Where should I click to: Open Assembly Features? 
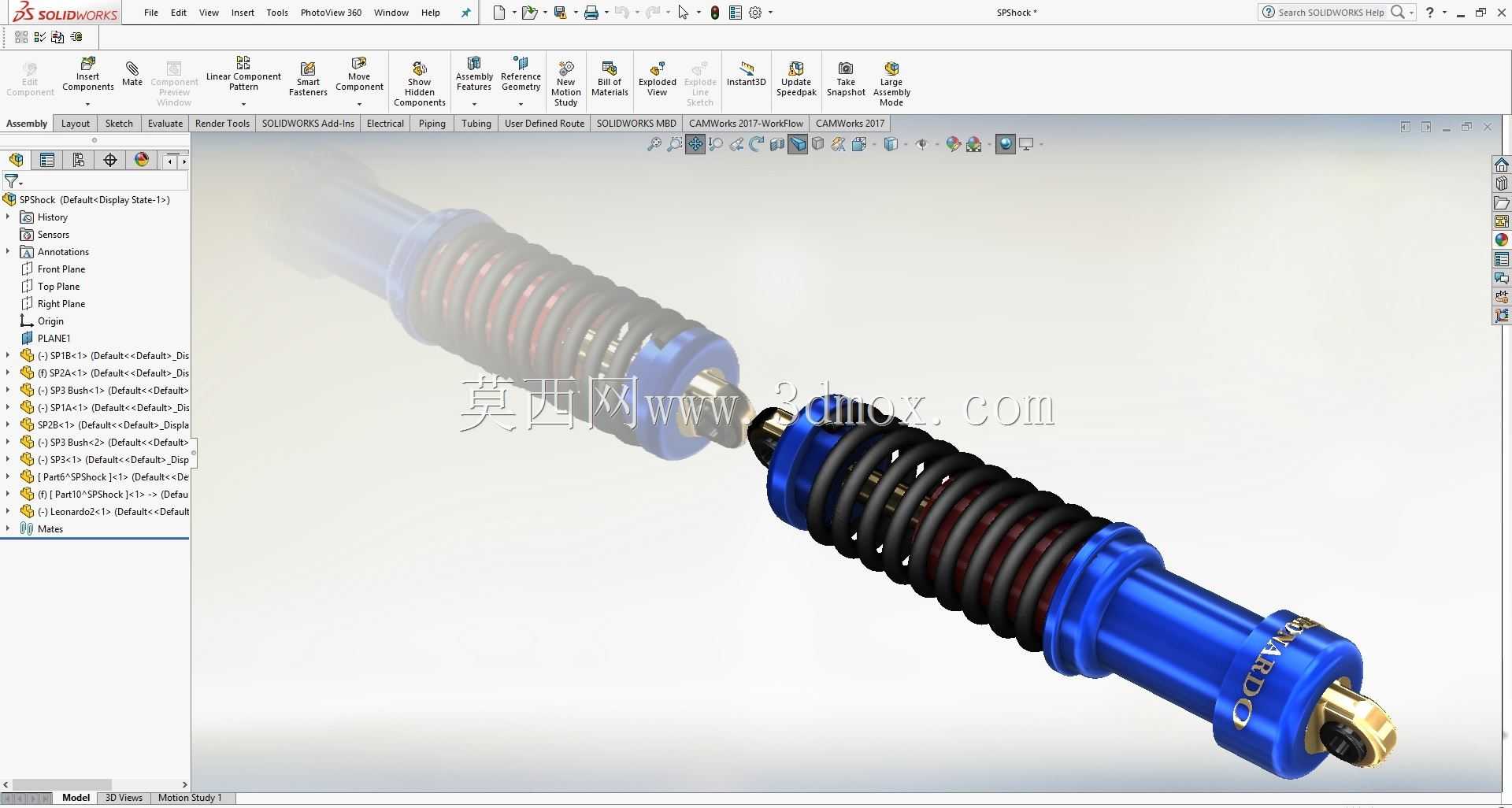(474, 73)
